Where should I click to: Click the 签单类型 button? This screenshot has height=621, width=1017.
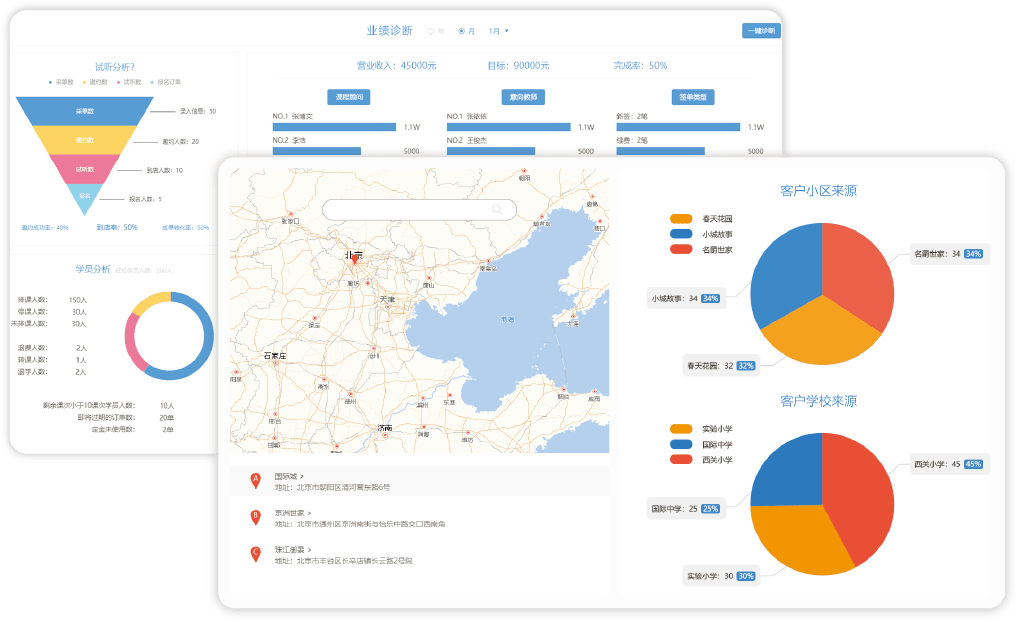pos(692,97)
